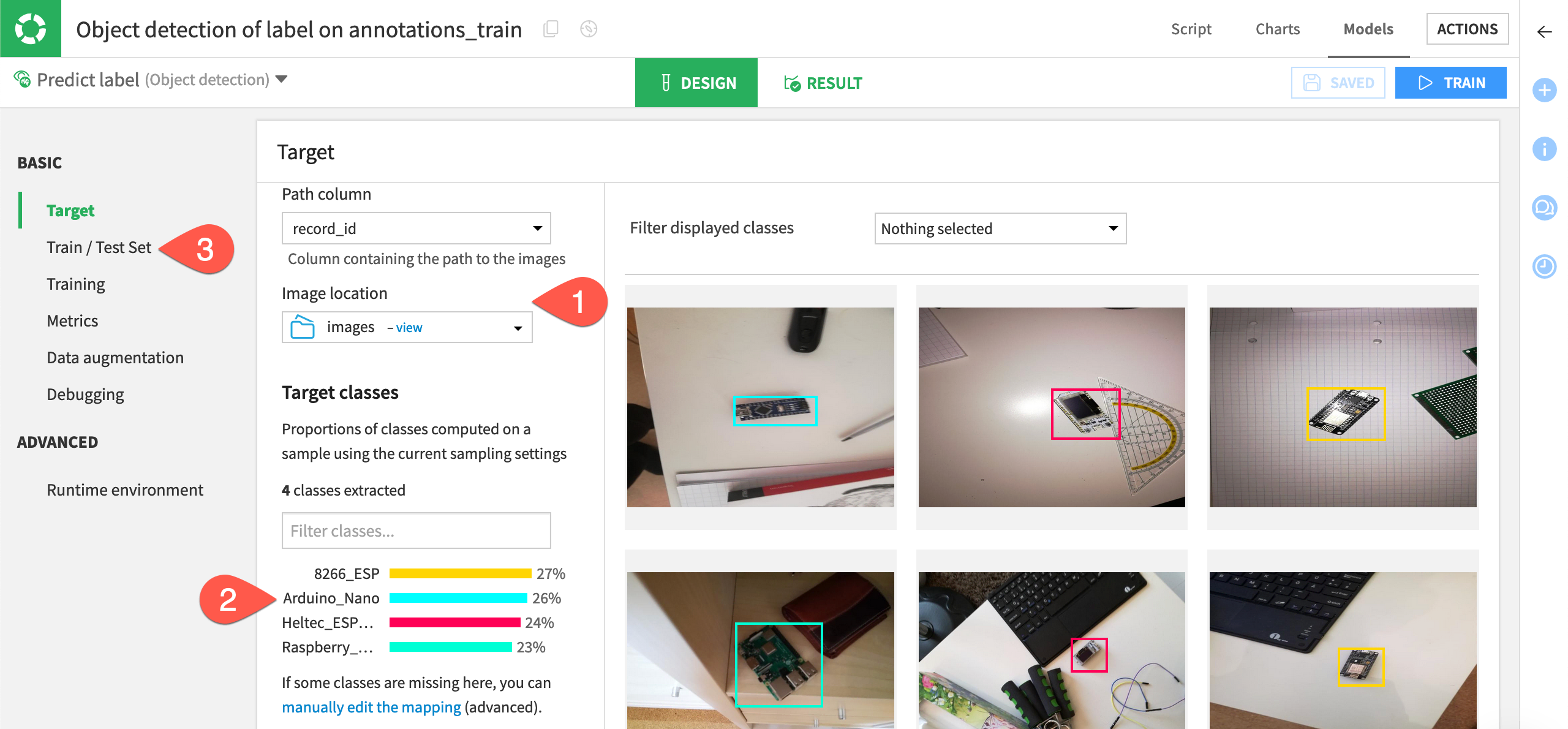Click the TRAIN button to start training
The height and width of the screenshot is (729, 1568).
coord(1451,83)
